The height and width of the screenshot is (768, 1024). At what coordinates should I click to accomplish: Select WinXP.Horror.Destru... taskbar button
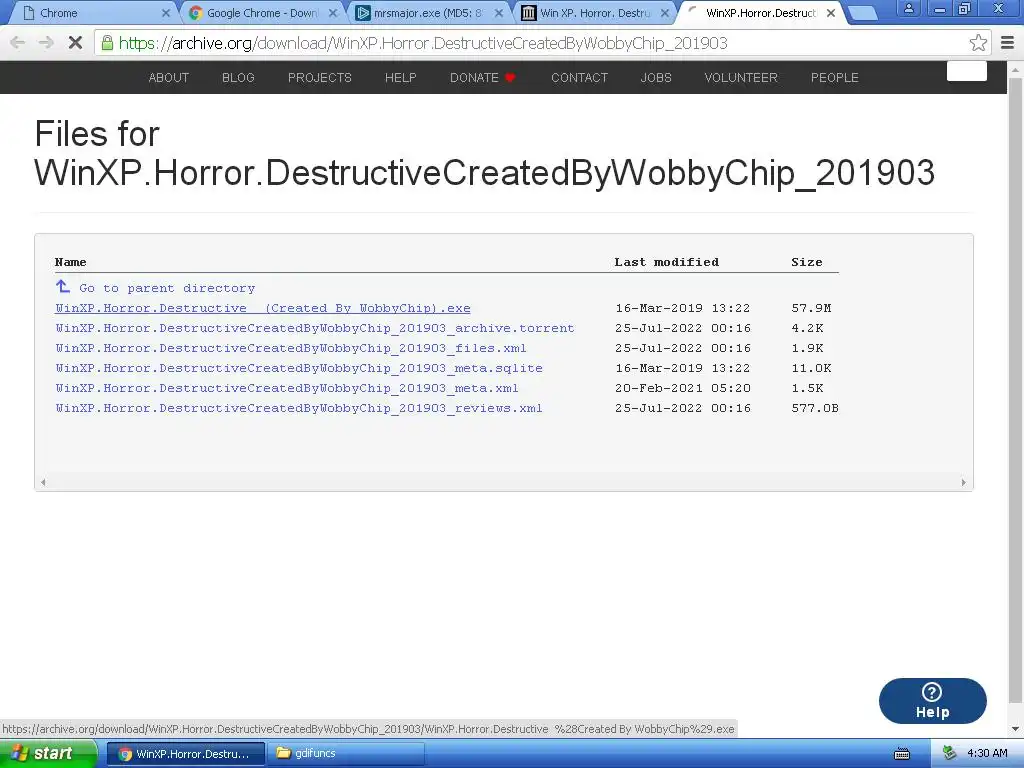[x=185, y=754]
